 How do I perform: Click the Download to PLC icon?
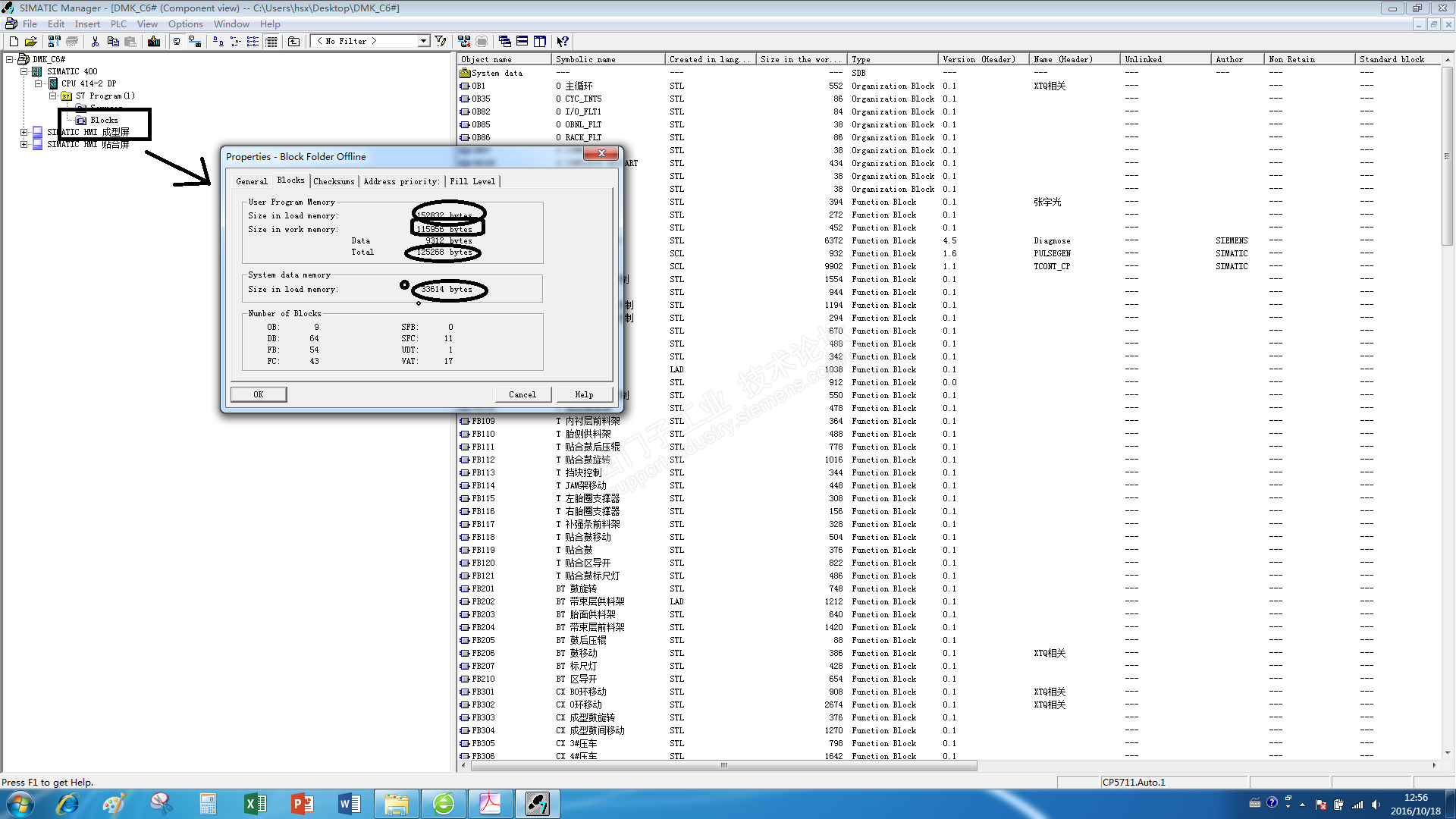point(154,42)
